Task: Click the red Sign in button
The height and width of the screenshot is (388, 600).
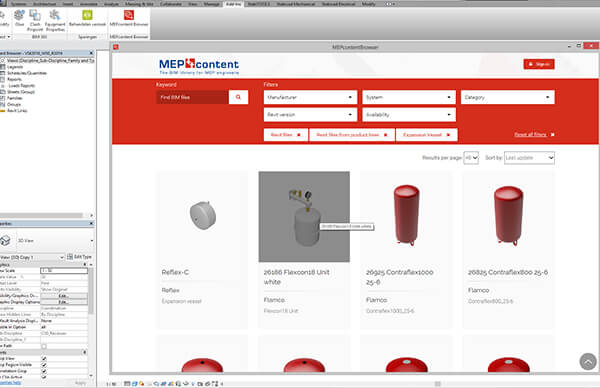Action: (539, 64)
